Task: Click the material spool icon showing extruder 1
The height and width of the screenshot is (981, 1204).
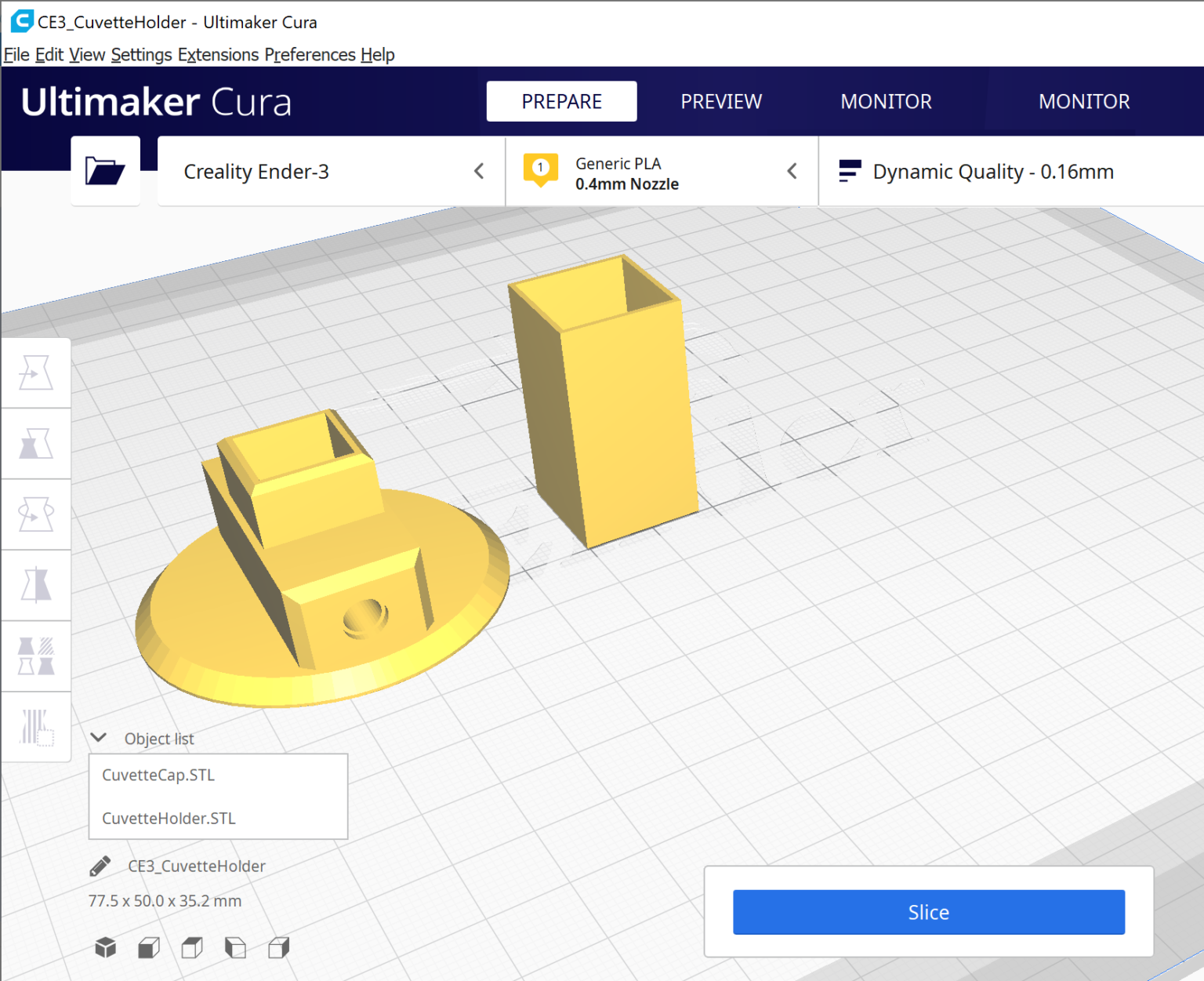Action: 540,170
